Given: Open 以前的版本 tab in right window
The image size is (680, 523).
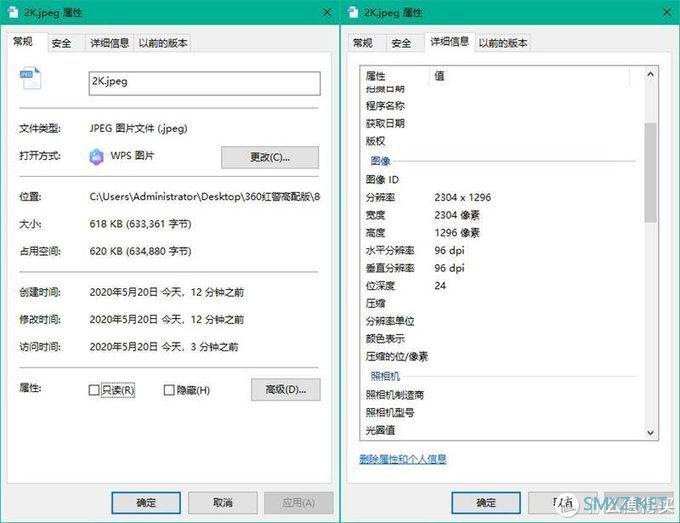Looking at the screenshot, I should (503, 43).
